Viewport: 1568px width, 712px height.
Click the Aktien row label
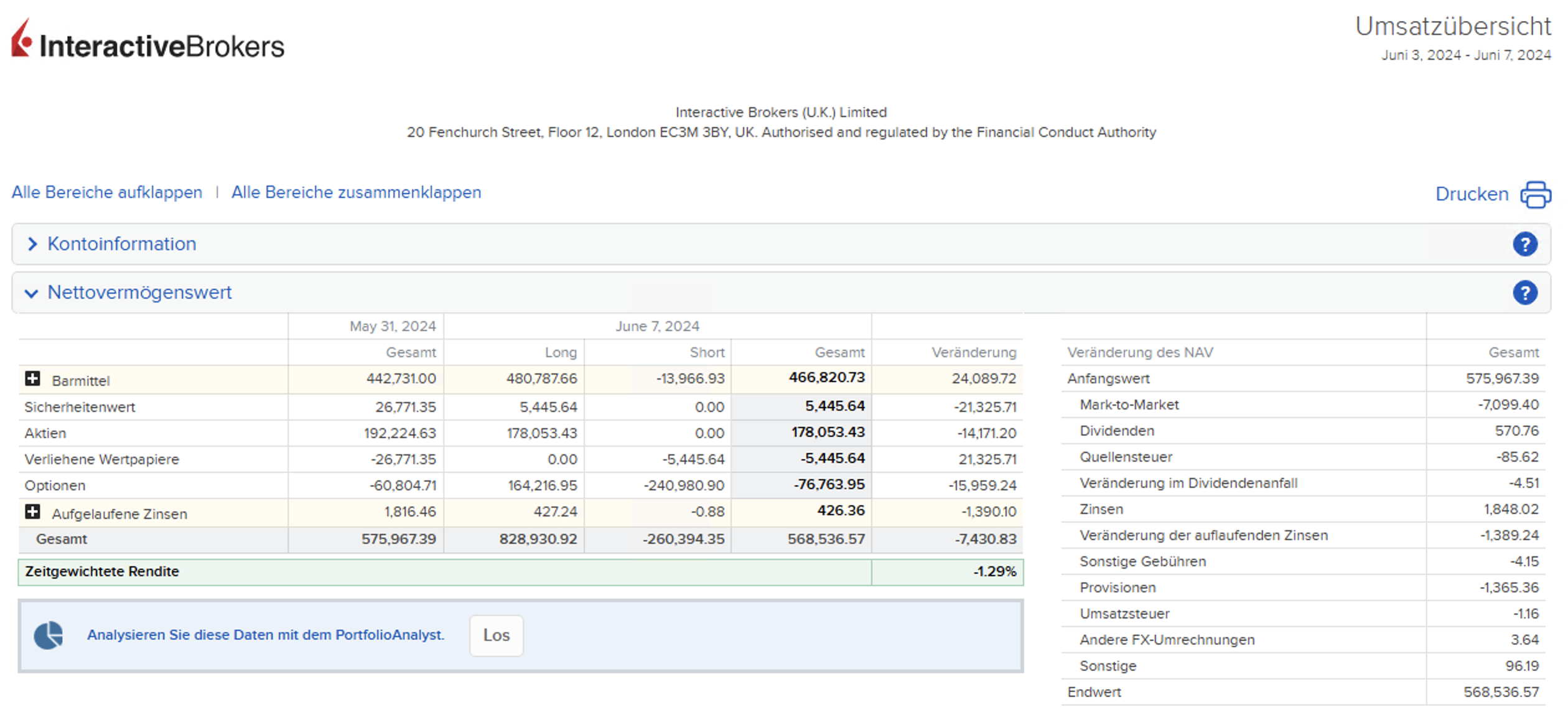[x=45, y=433]
